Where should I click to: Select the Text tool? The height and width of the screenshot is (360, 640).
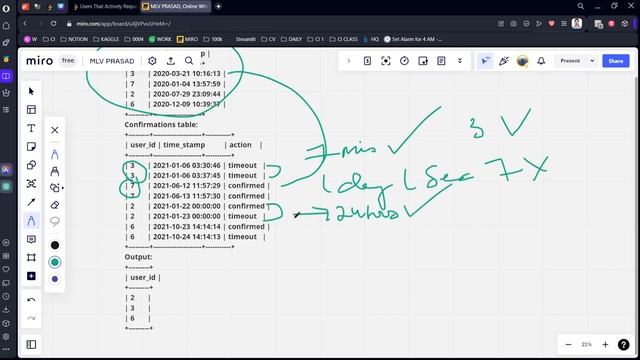31,128
